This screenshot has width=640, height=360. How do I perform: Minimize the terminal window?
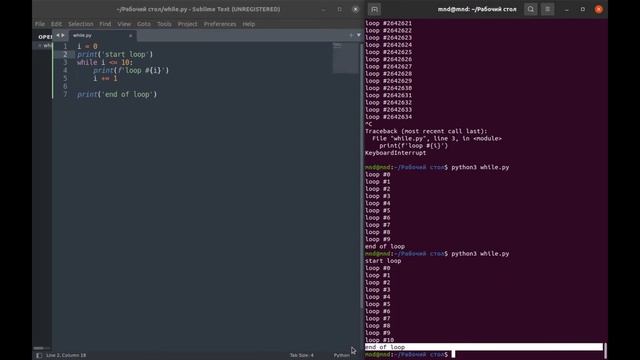[567, 9]
